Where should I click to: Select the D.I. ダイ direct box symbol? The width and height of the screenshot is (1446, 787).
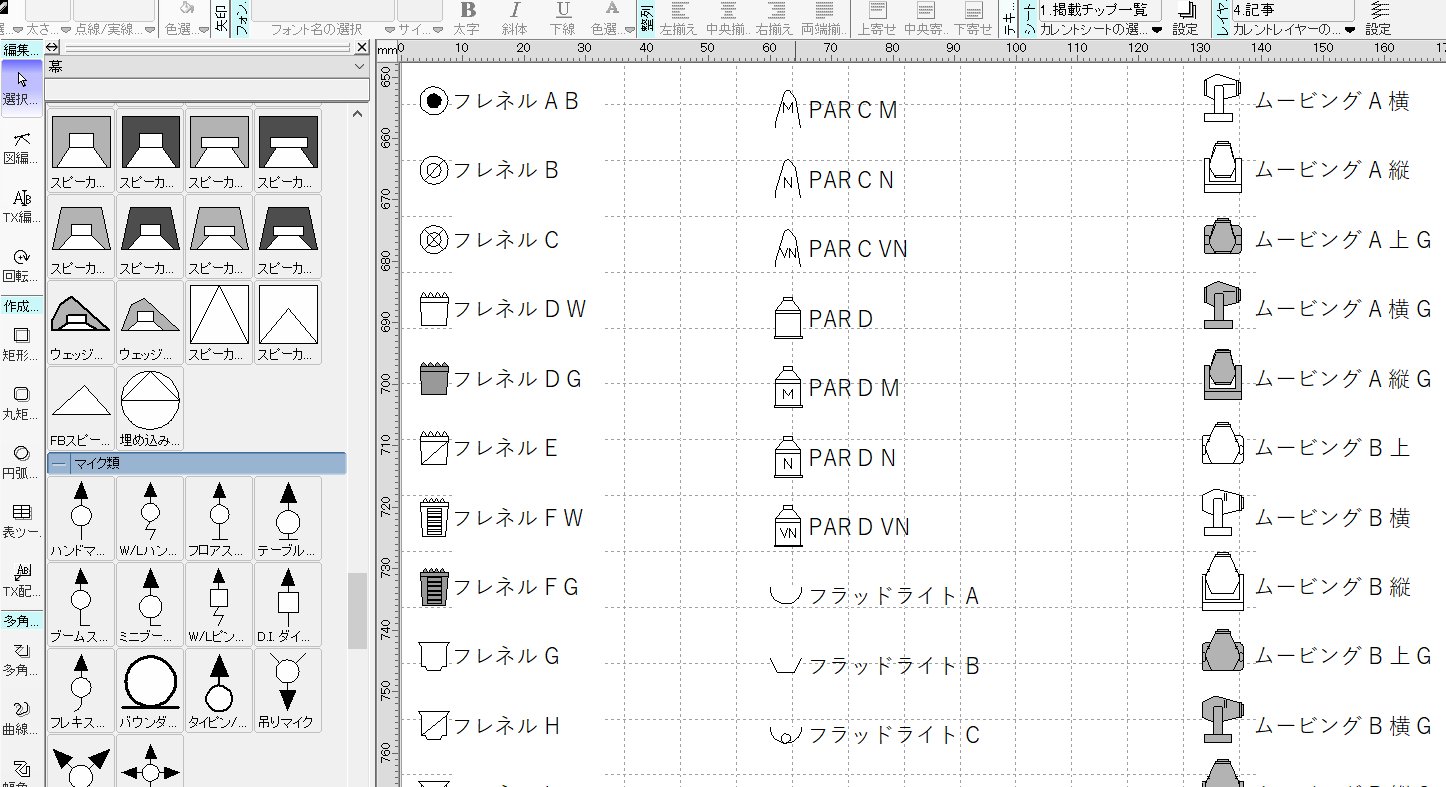pyautogui.click(x=288, y=604)
